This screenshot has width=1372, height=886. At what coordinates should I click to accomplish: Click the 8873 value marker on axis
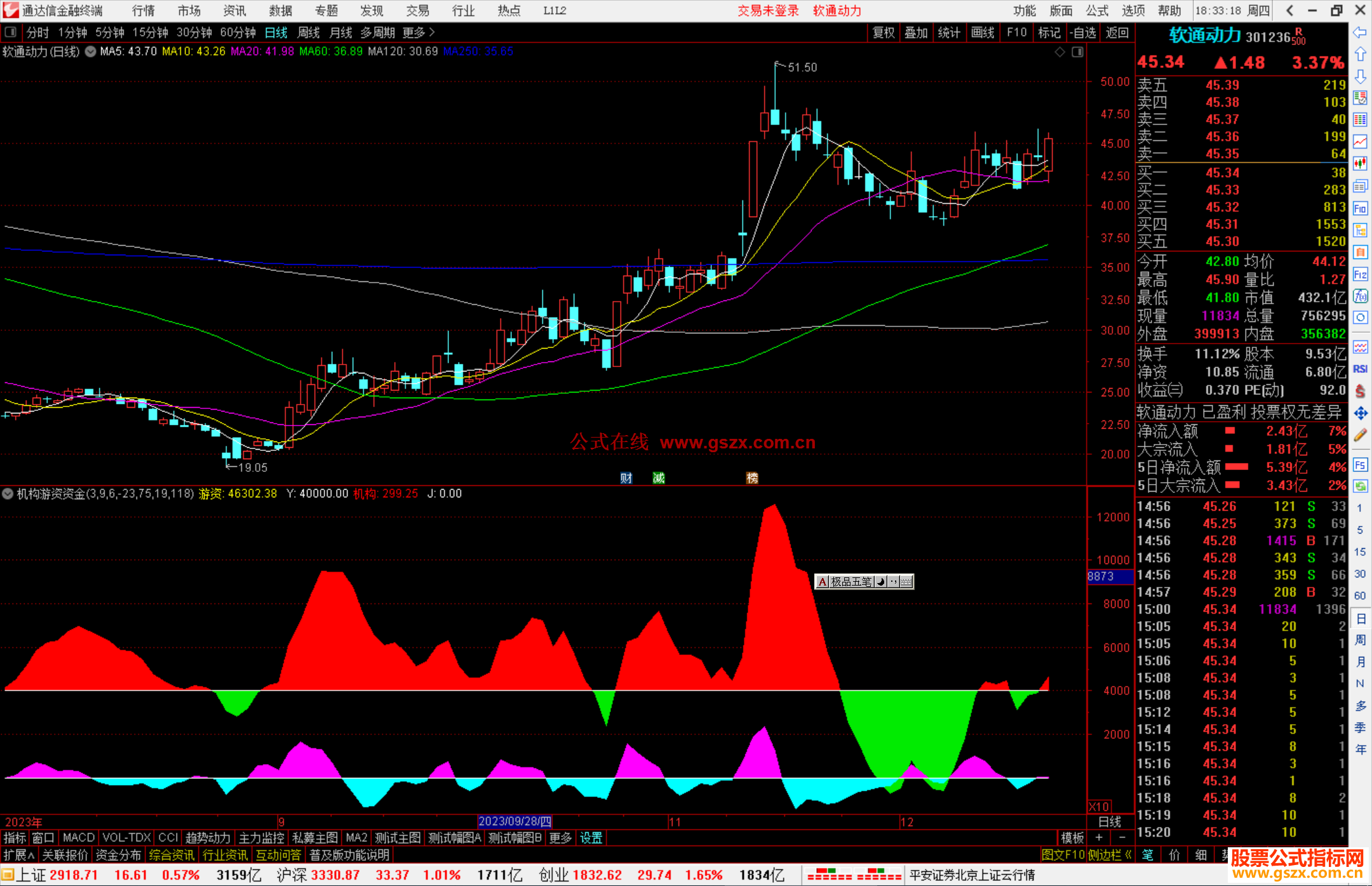[x=1109, y=577]
